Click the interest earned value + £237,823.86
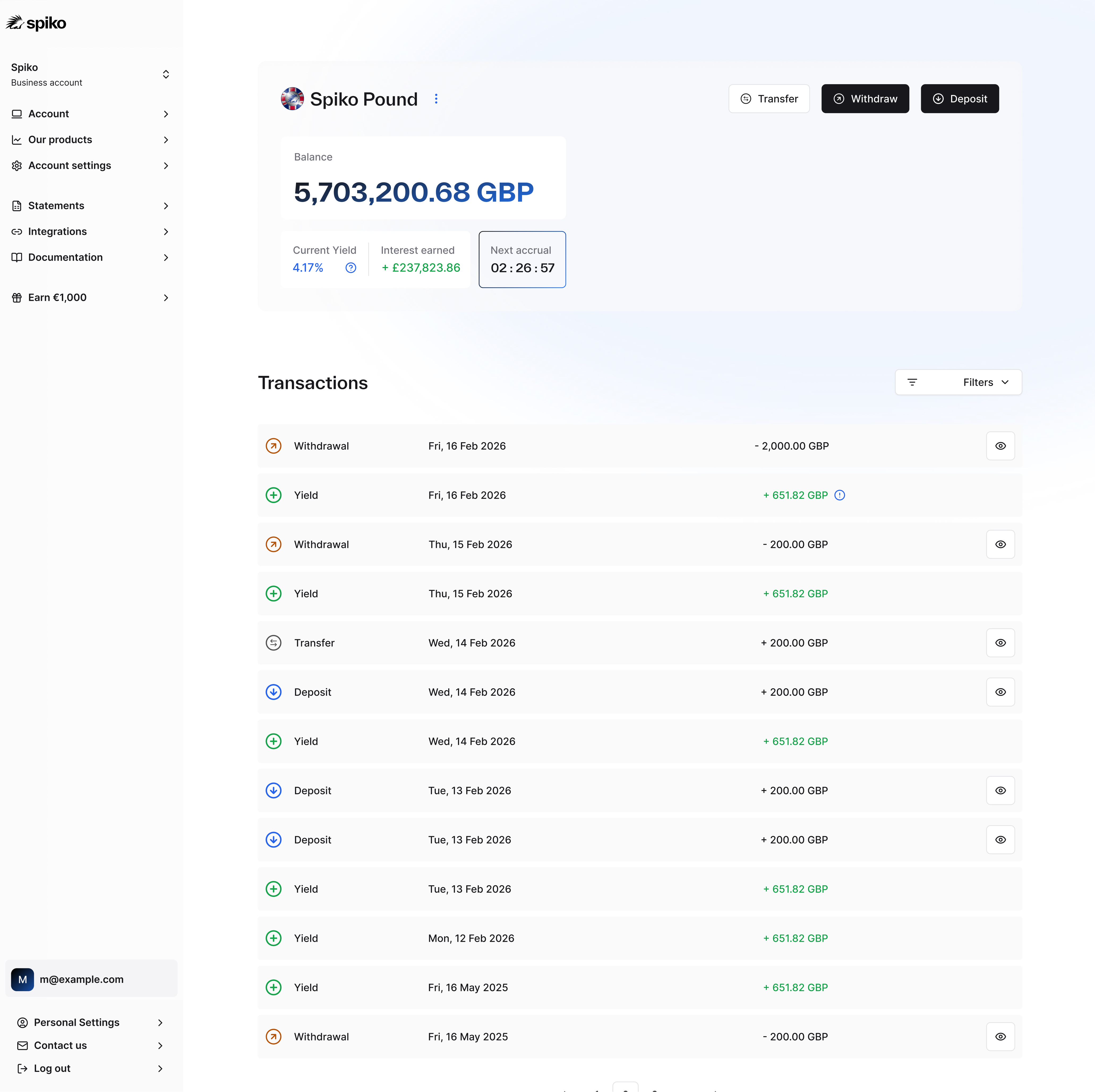This screenshot has width=1095, height=1092. click(421, 268)
